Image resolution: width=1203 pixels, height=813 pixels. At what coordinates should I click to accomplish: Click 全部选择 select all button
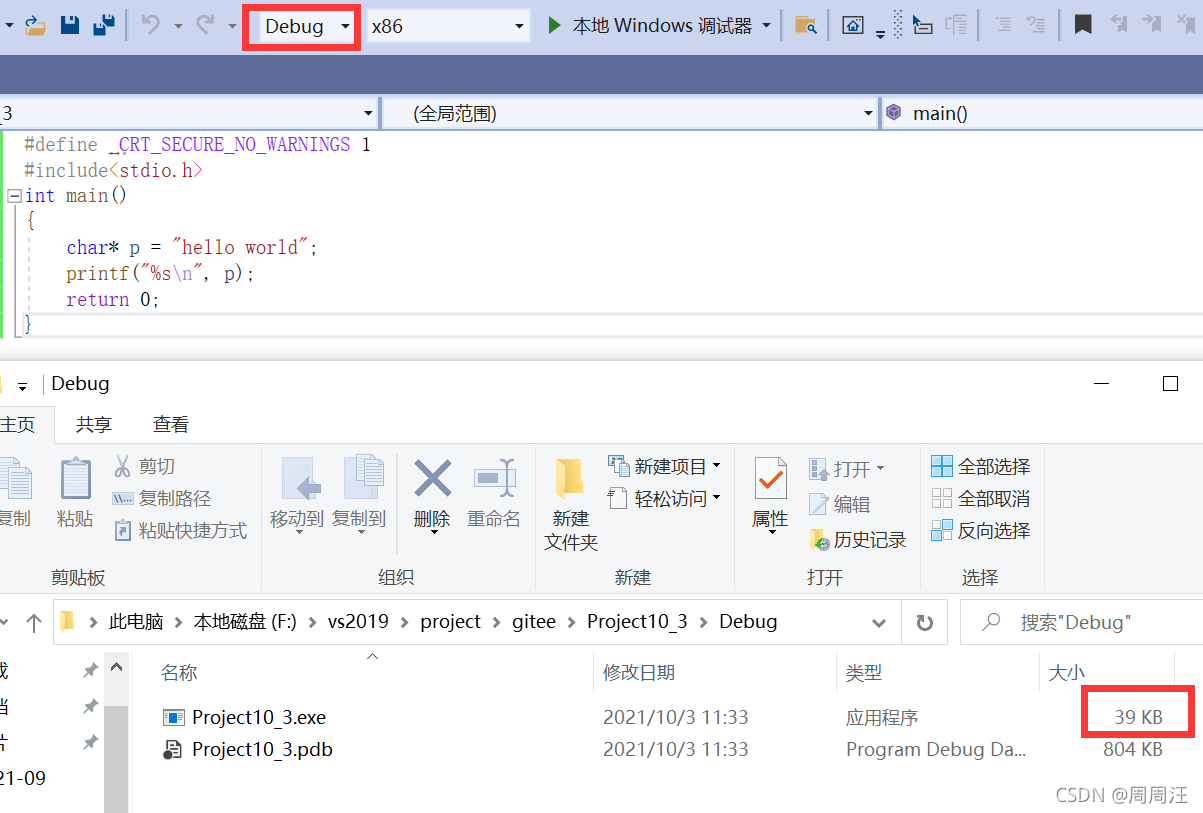981,466
